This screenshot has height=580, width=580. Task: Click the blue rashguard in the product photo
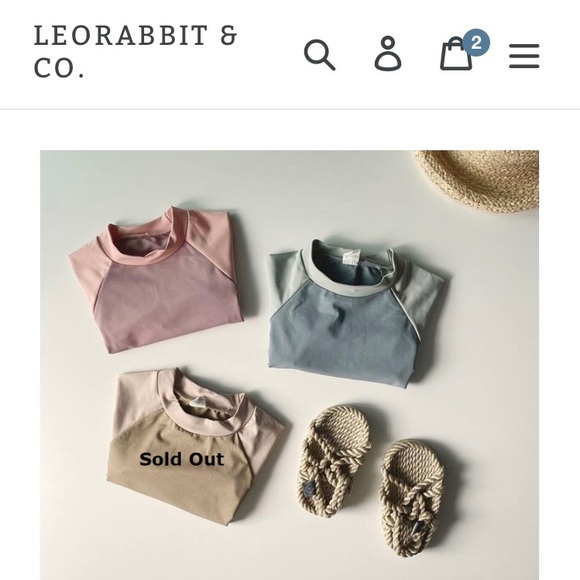pyautogui.click(x=358, y=313)
